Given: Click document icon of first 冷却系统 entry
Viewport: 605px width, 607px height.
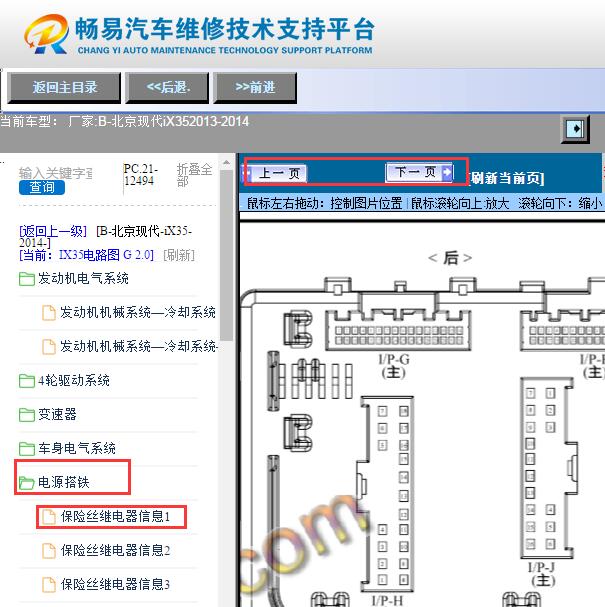Looking at the screenshot, I should tap(49, 313).
